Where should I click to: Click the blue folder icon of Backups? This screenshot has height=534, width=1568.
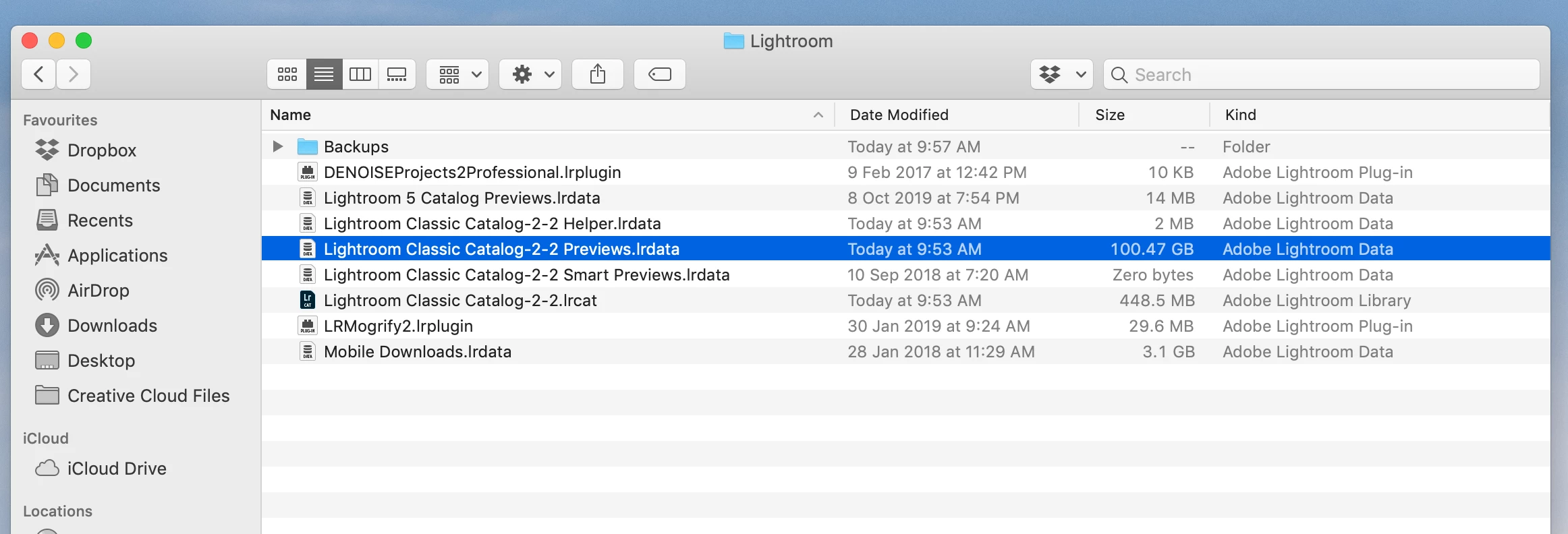(x=308, y=146)
